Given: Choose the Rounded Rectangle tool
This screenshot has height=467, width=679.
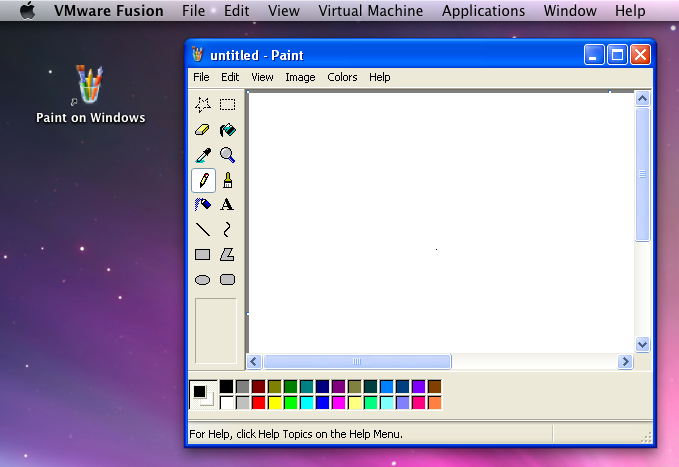Looking at the screenshot, I should coord(227,280).
